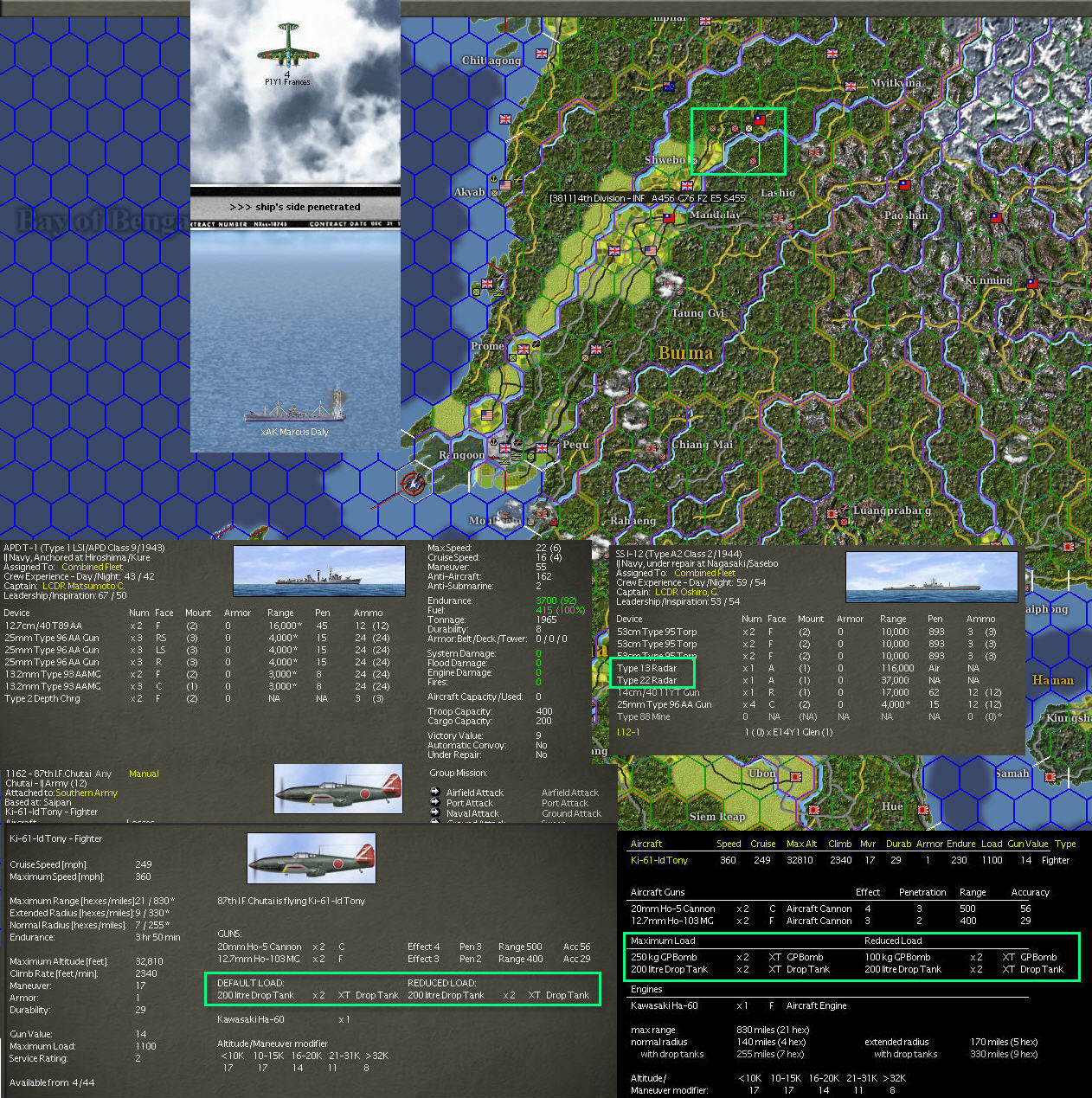Viewport: 1092px width, 1098px height.
Task: Click the Australian flag unit on the map
Action: (668, 87)
